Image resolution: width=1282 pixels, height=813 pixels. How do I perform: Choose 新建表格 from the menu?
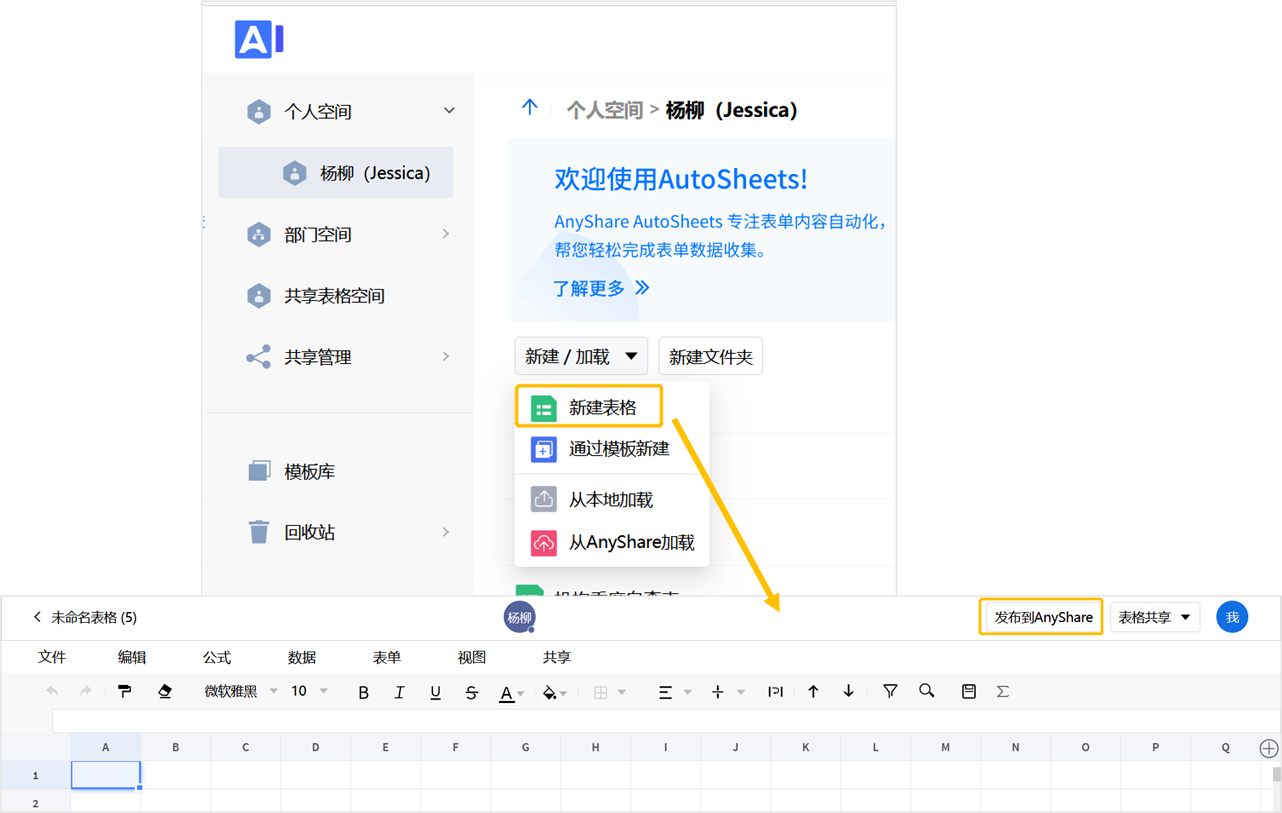(x=590, y=407)
